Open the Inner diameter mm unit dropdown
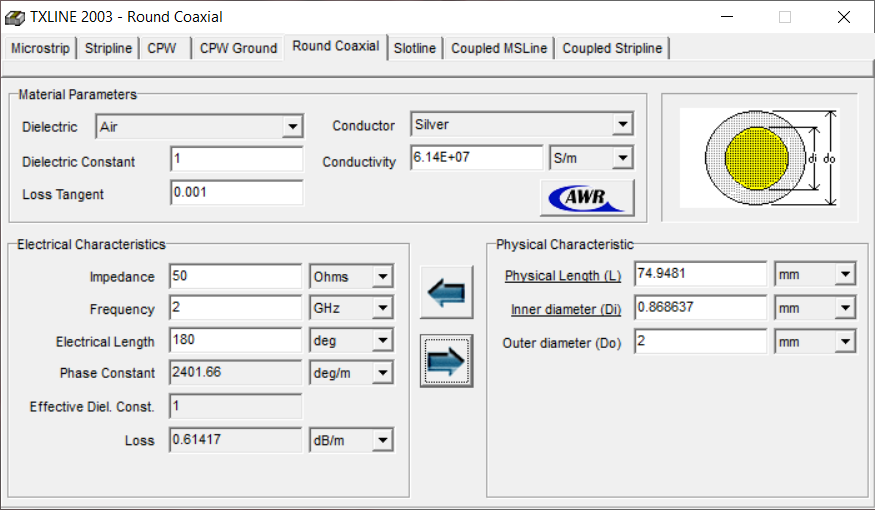 pos(845,308)
